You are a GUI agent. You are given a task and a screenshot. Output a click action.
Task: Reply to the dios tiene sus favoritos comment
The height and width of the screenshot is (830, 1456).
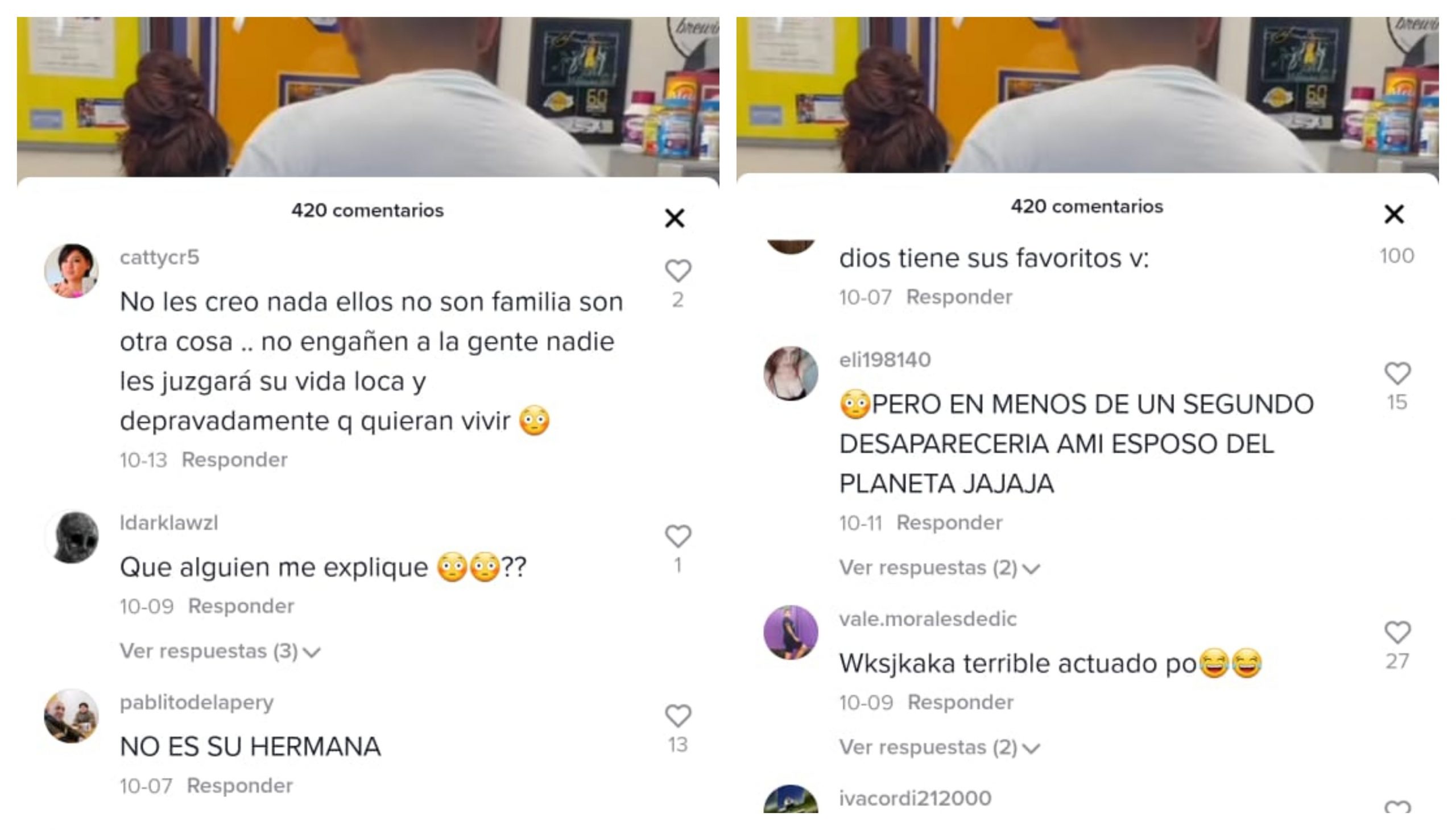point(959,297)
